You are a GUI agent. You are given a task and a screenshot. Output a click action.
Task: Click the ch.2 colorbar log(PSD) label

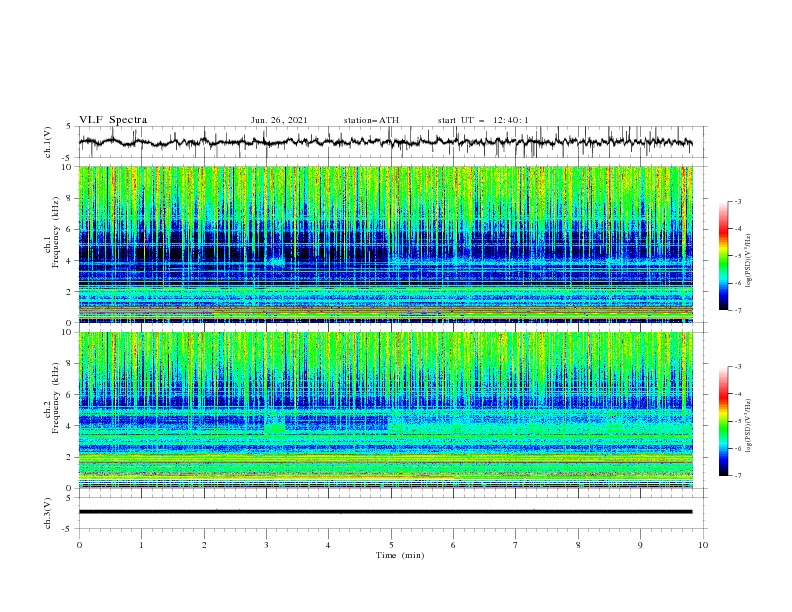[x=748, y=426]
